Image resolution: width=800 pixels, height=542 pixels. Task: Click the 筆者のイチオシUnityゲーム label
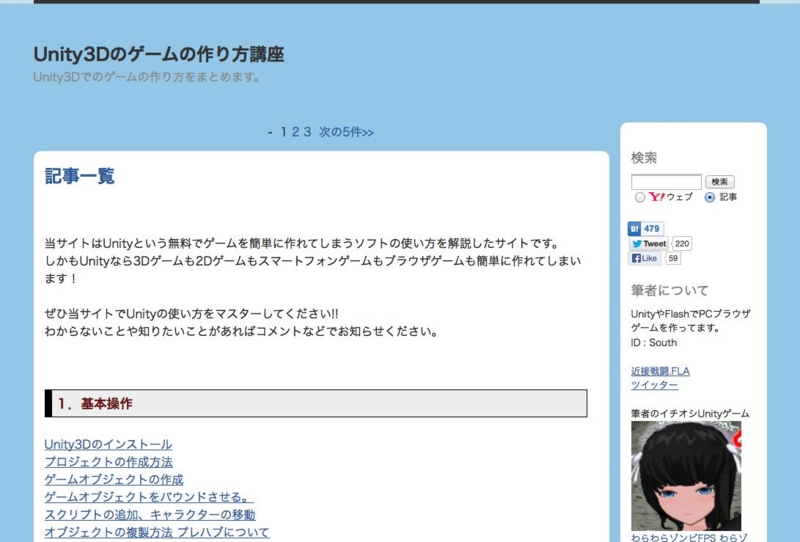click(690, 413)
